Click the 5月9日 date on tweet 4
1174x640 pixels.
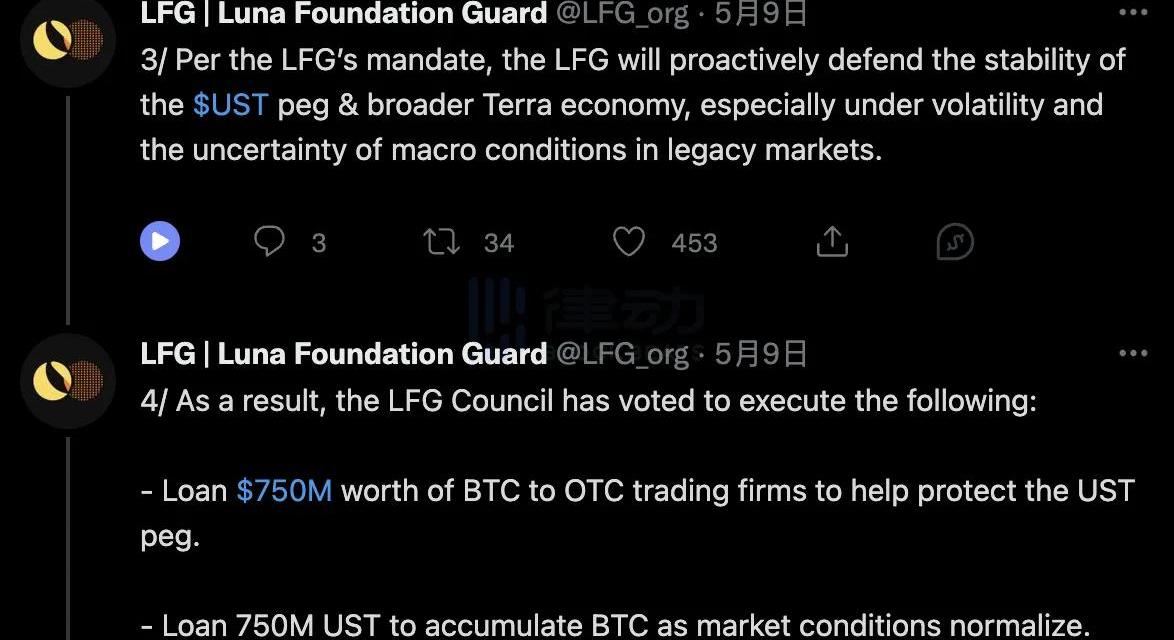pyautogui.click(x=760, y=353)
